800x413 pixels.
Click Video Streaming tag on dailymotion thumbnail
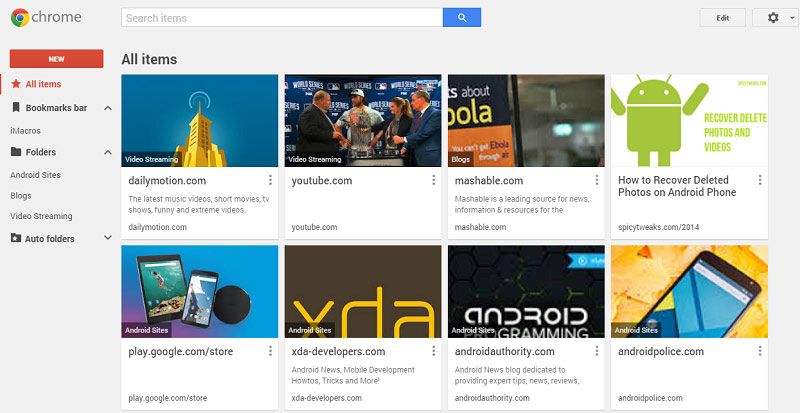(x=151, y=159)
